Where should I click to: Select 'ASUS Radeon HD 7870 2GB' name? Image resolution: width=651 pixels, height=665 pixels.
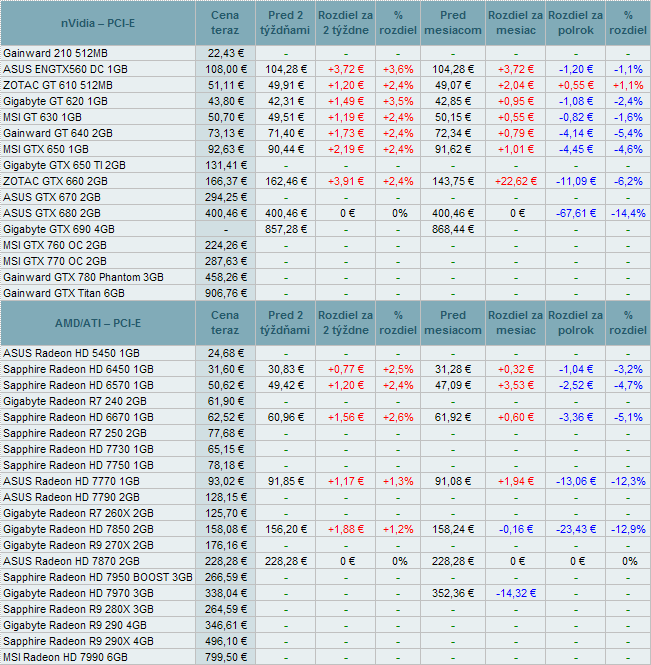click(71, 562)
